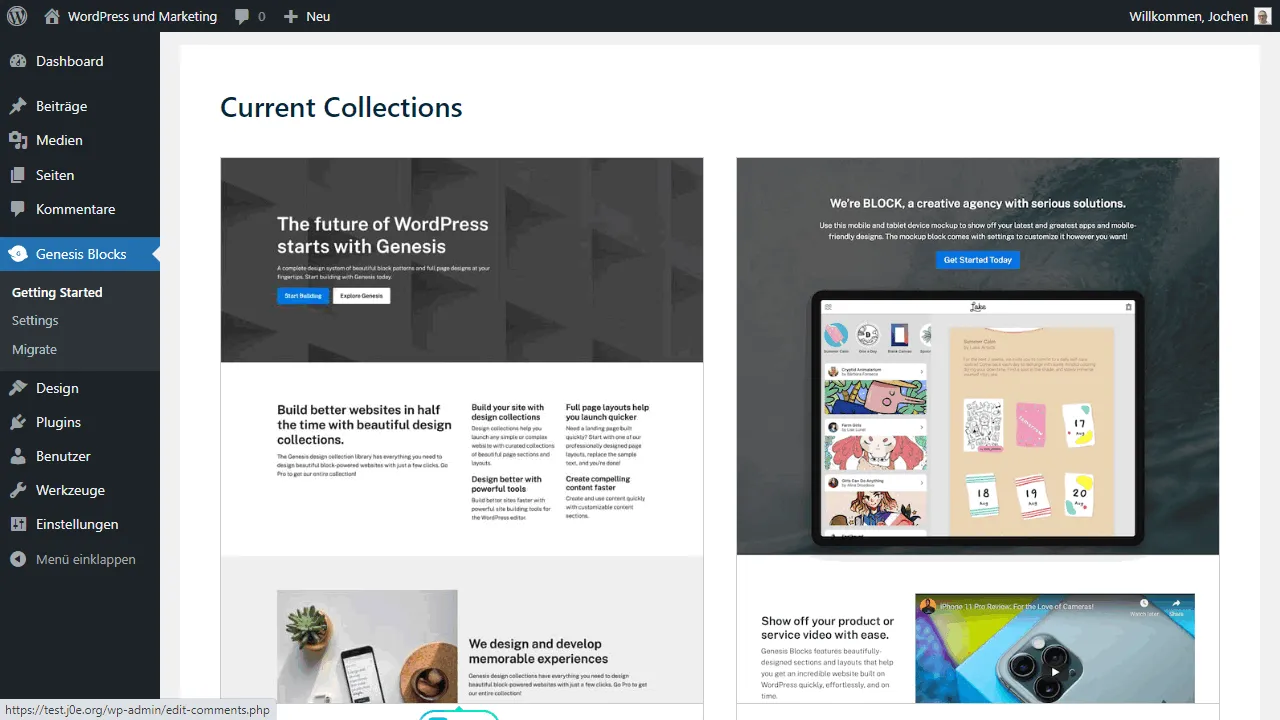Click the video Share icon
Image resolution: width=1280 pixels, height=720 pixels.
click(1176, 606)
